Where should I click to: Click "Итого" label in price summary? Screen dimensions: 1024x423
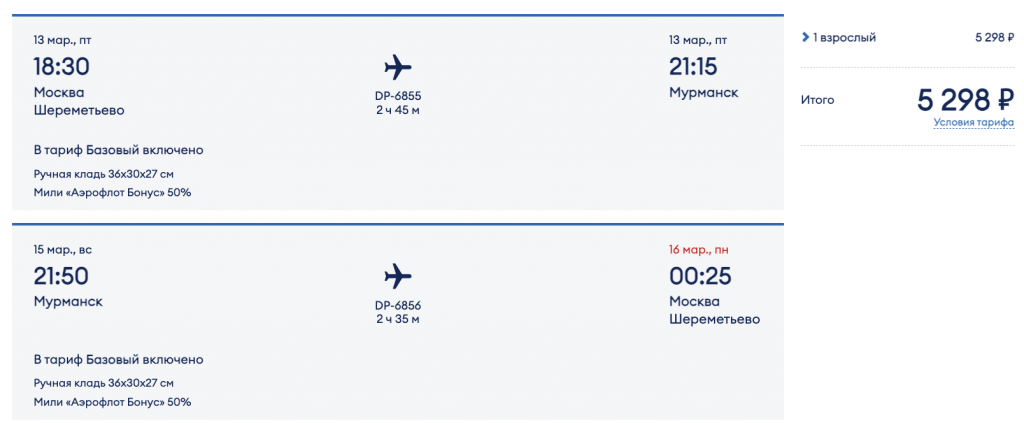pos(817,100)
